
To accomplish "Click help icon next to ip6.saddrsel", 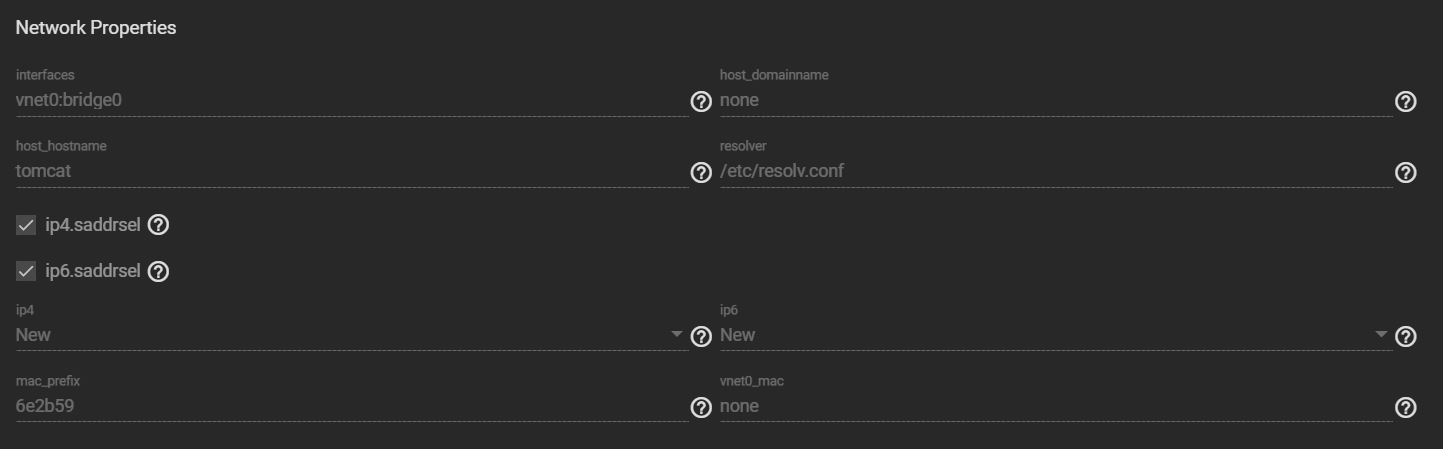I will pos(158,271).
